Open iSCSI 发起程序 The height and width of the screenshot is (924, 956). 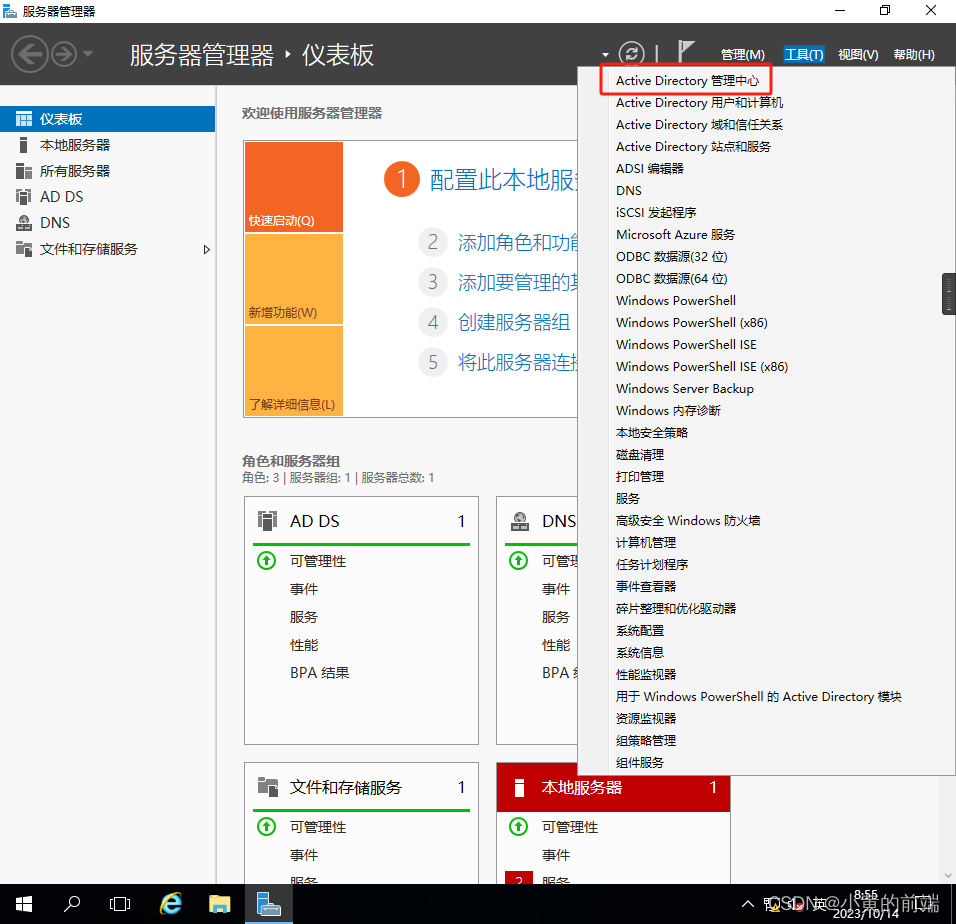656,213
